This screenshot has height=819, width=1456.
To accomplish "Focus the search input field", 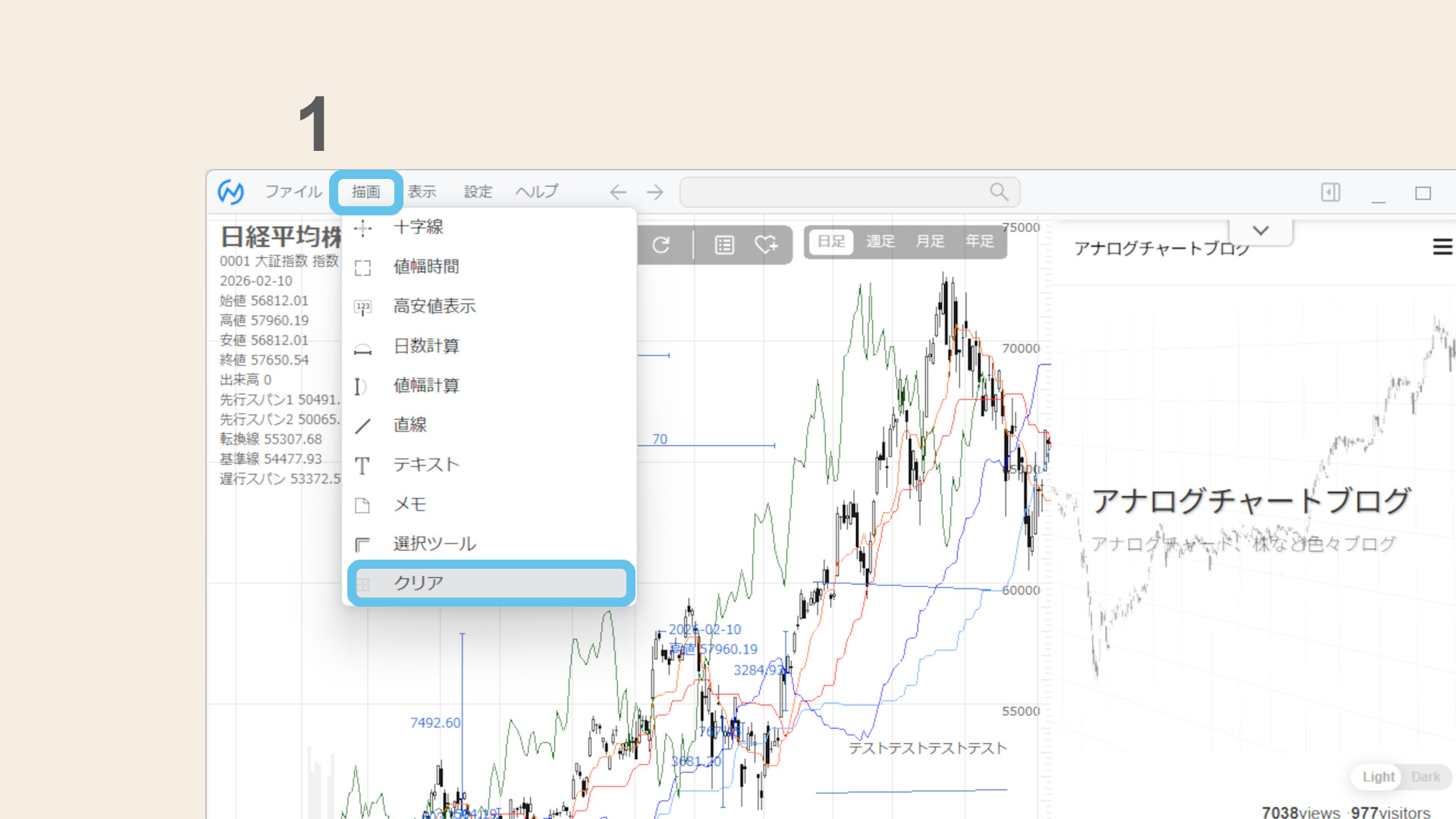I will click(849, 192).
